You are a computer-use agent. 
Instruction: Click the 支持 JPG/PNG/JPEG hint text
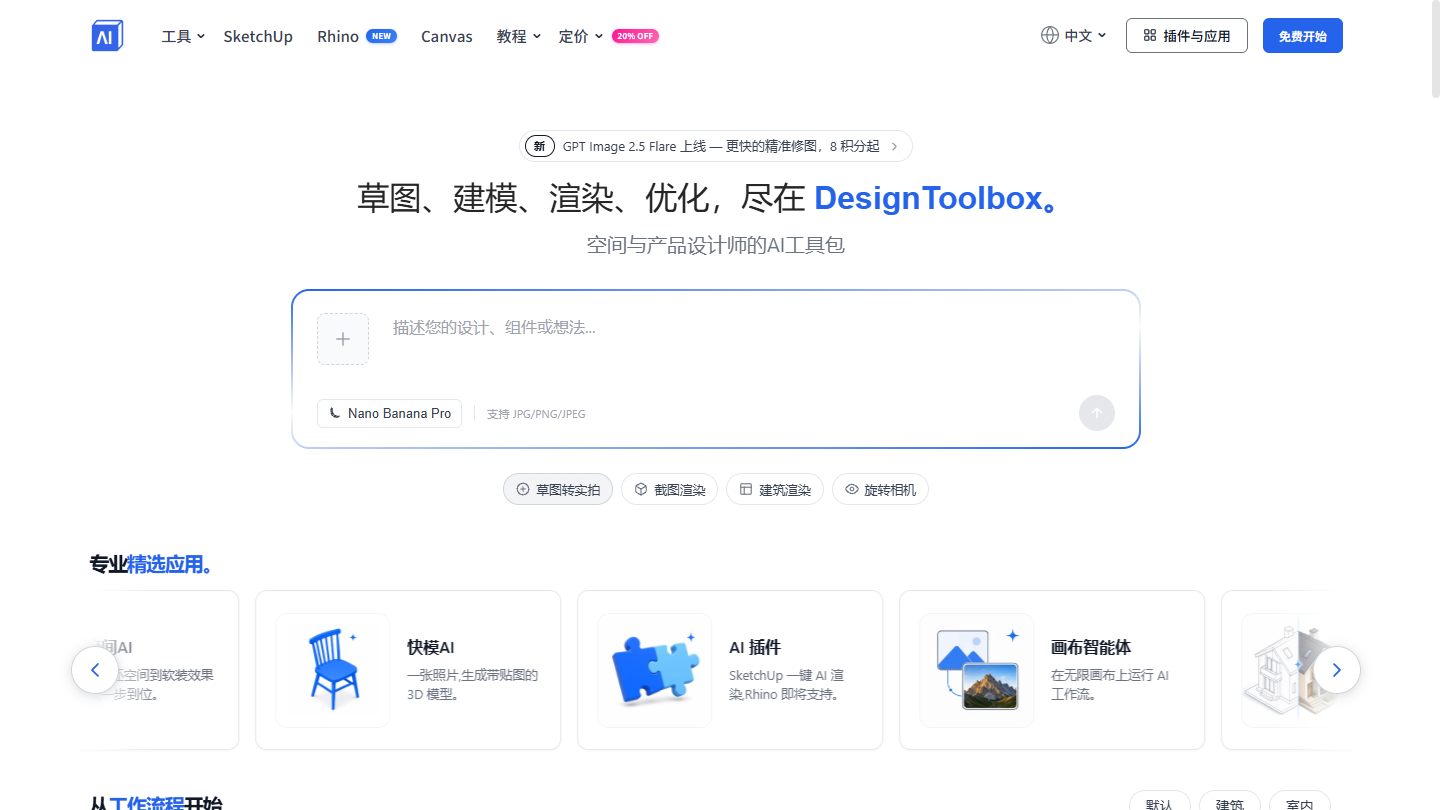pos(536,414)
